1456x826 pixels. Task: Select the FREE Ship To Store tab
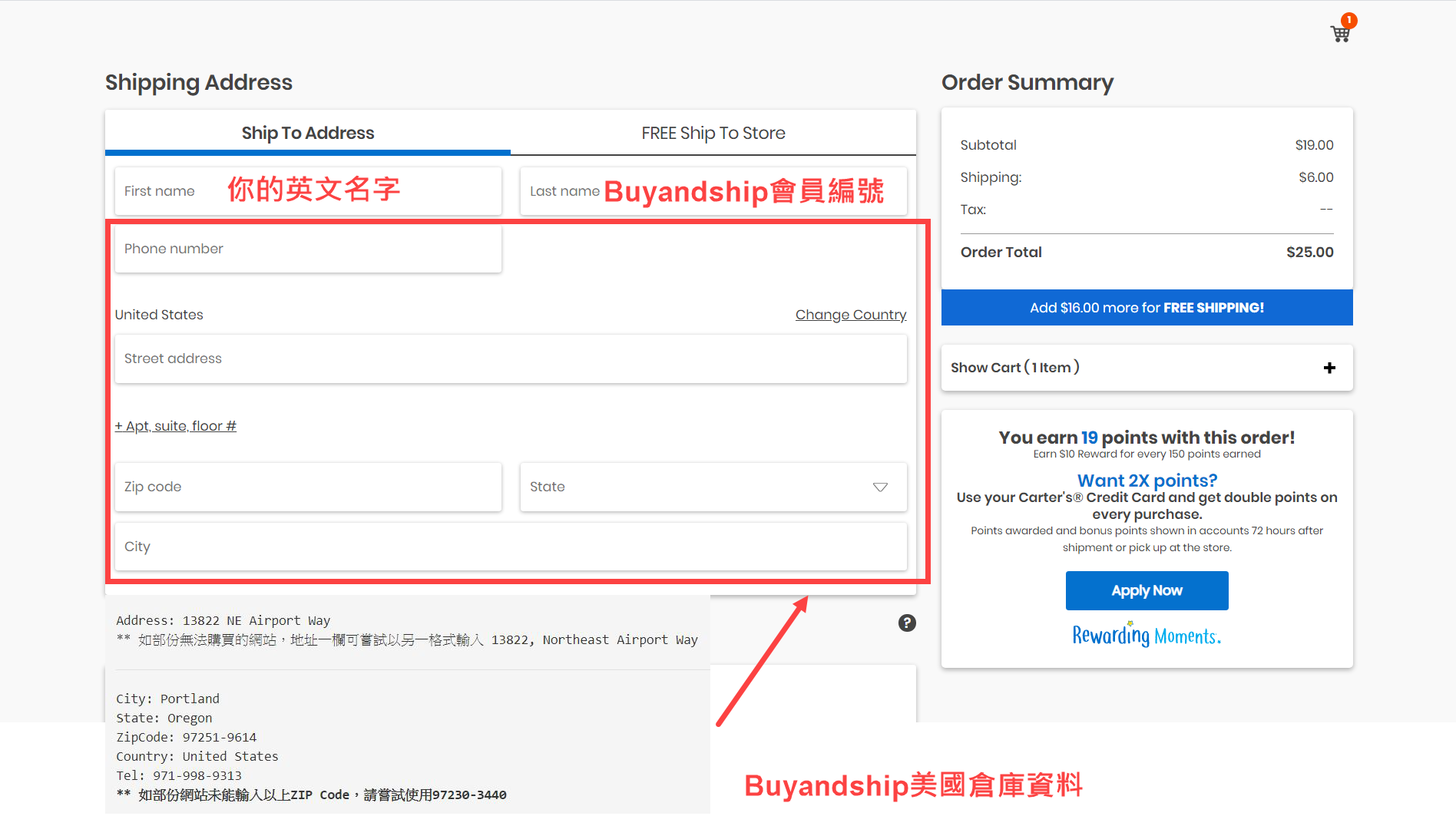click(x=713, y=133)
